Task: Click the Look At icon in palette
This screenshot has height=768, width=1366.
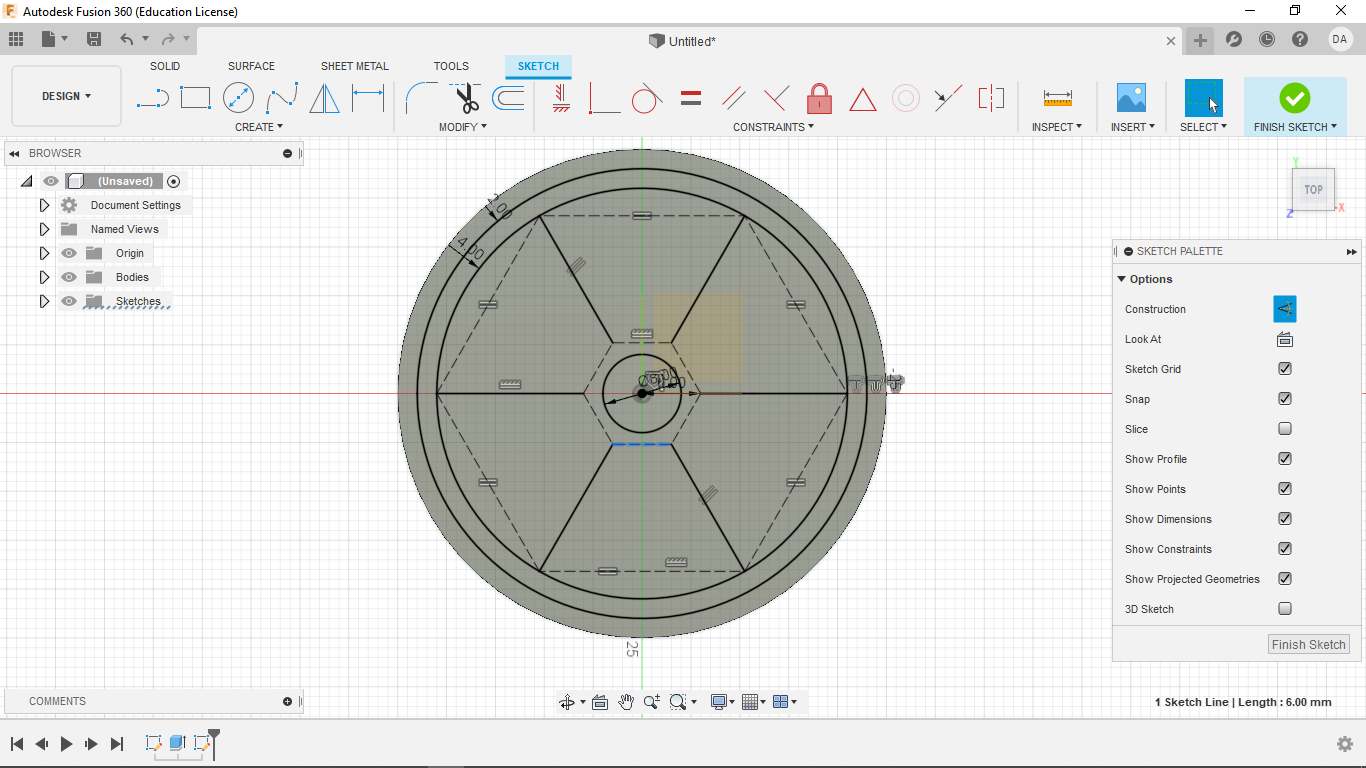Action: point(1285,339)
